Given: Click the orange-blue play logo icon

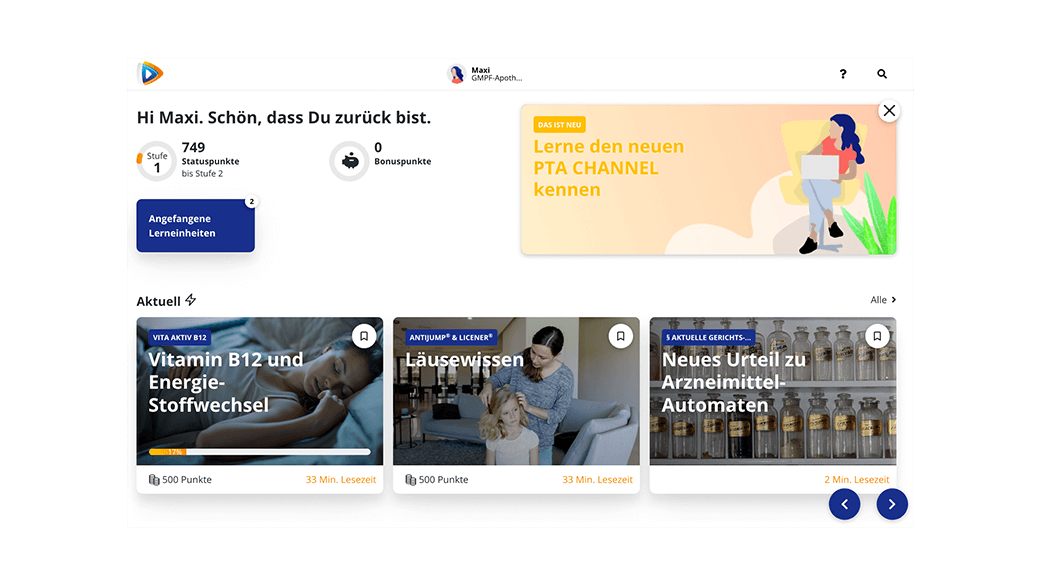Looking at the screenshot, I should click(x=151, y=73).
